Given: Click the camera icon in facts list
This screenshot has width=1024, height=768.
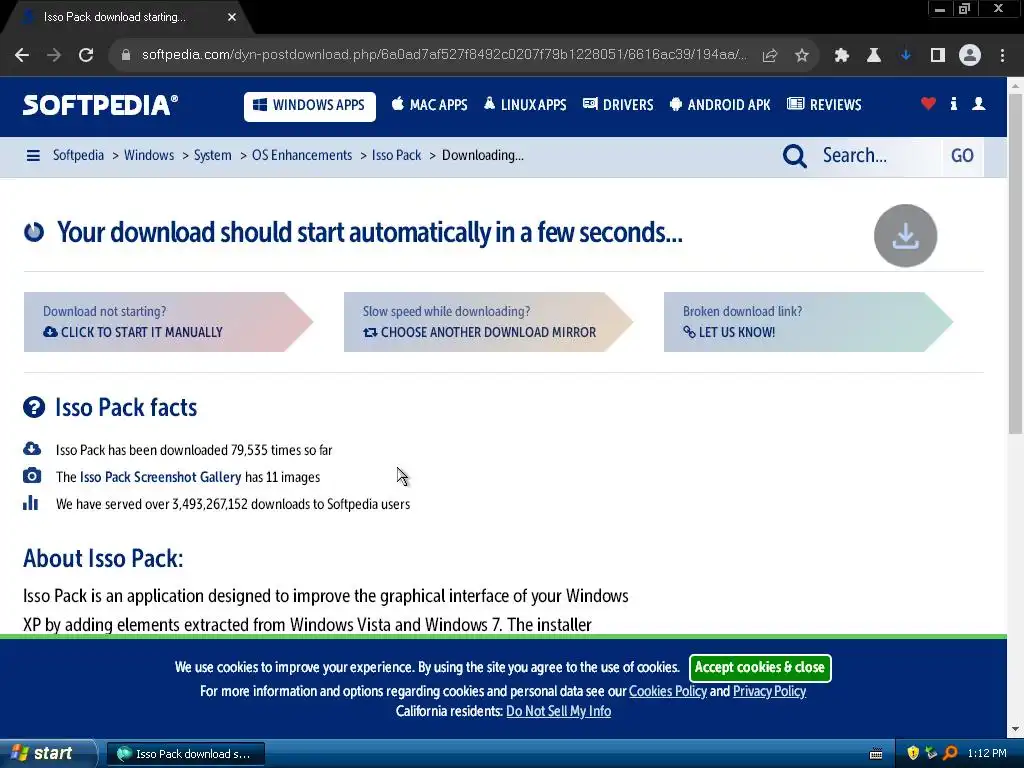Looking at the screenshot, I should 31,475.
